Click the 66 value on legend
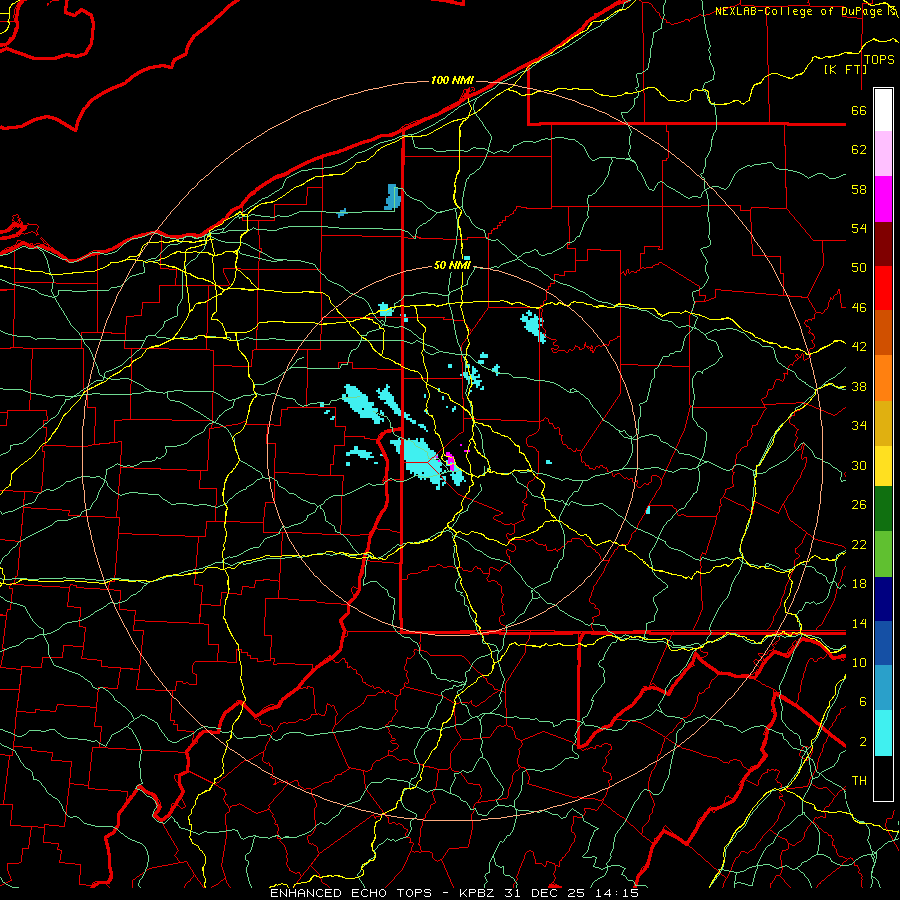The width and height of the screenshot is (900, 900). [859, 110]
